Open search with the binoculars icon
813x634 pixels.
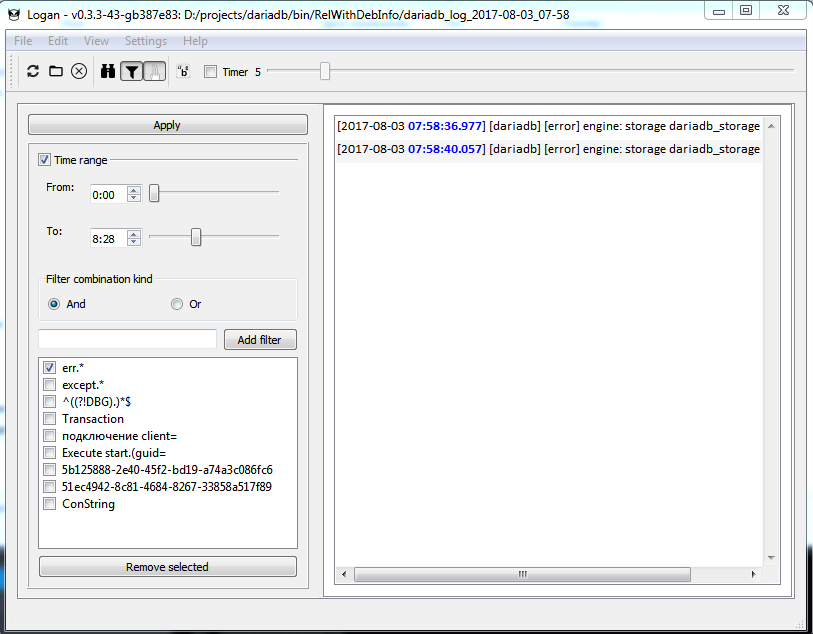coord(108,71)
